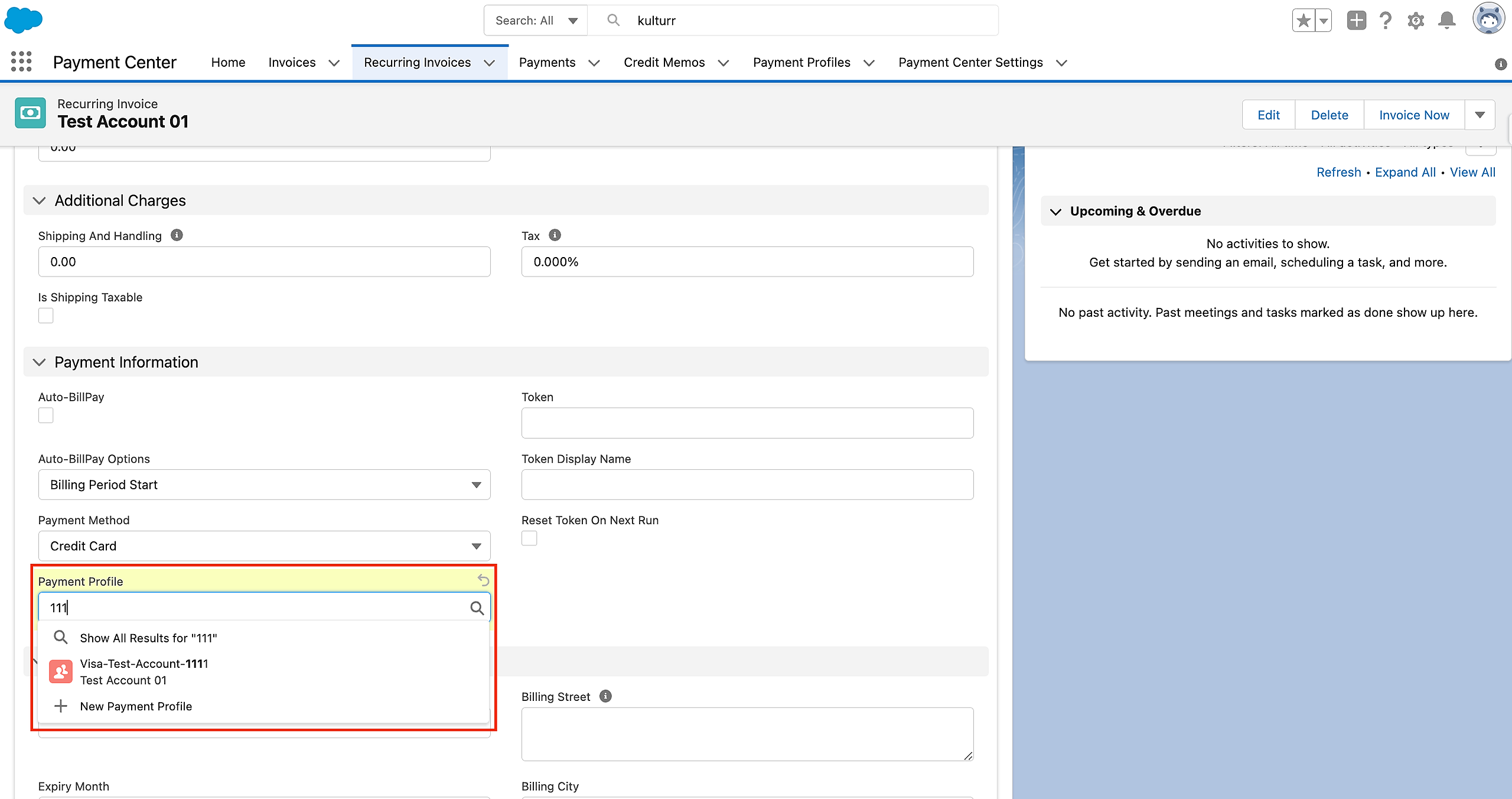Image resolution: width=1512 pixels, height=799 pixels.
Task: Click the Shipping And Handling info icon
Action: click(x=177, y=235)
